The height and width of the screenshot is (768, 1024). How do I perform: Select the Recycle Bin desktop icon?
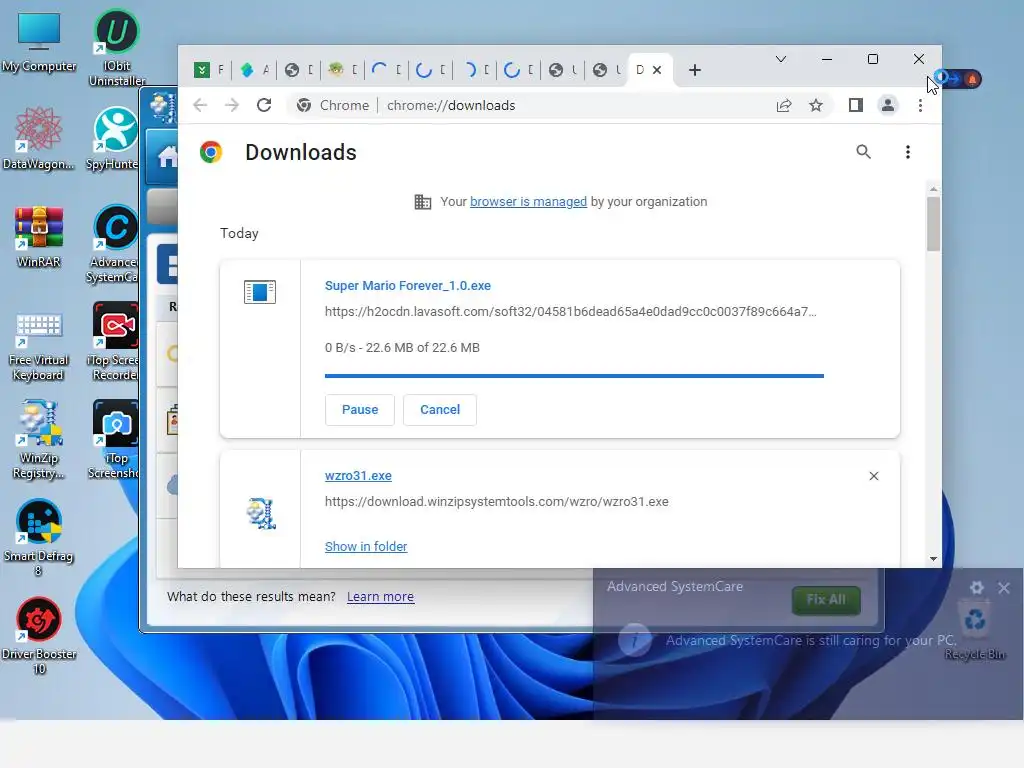[975, 632]
